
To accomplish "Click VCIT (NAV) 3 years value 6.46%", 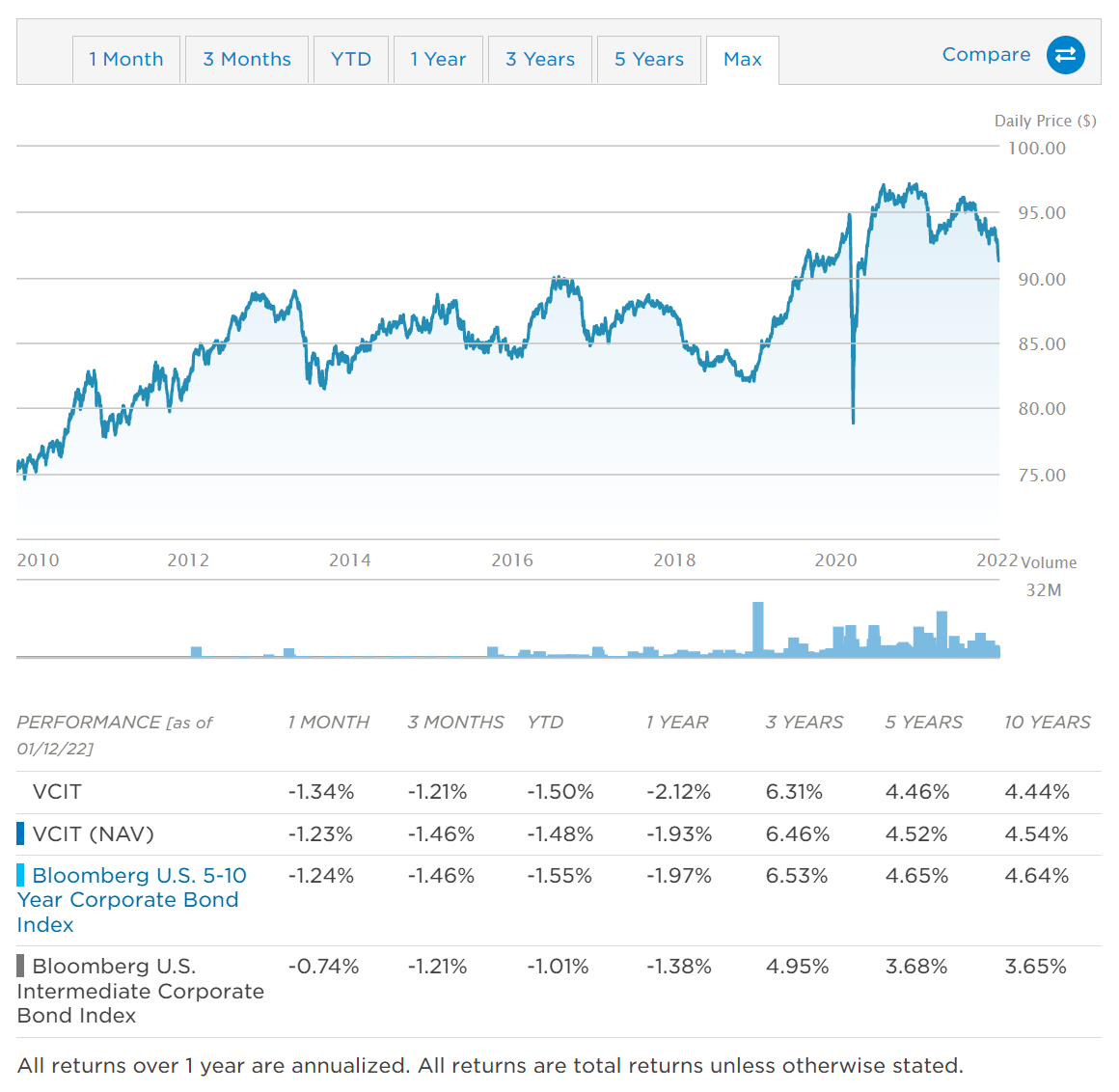I will coord(797,834).
